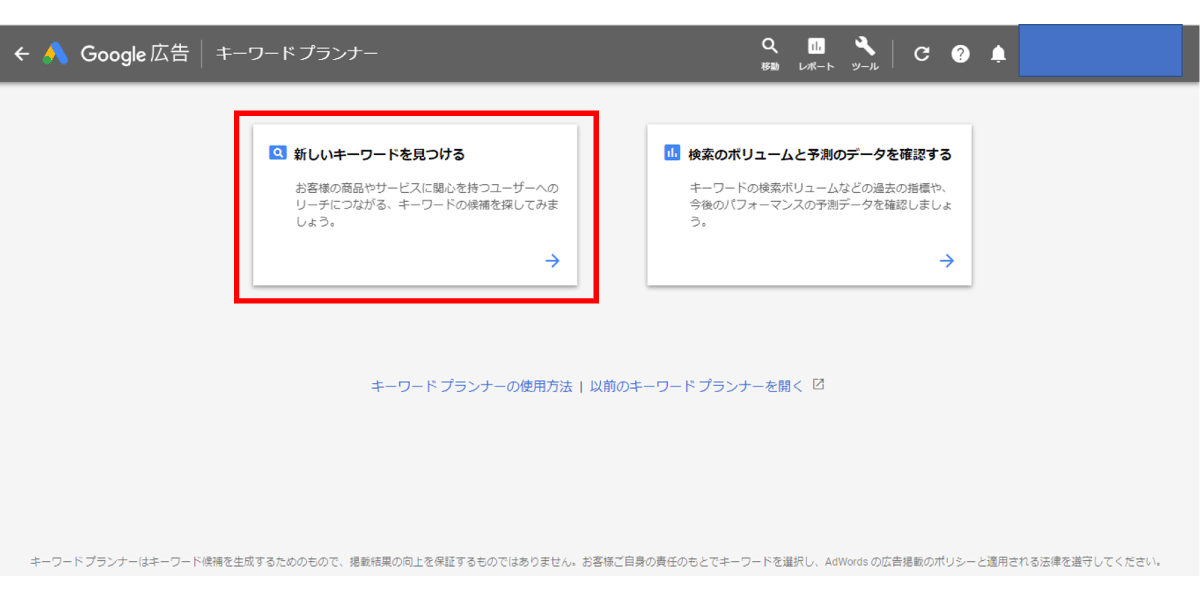
Task: Click the Google Ads logo
Action: 55,54
